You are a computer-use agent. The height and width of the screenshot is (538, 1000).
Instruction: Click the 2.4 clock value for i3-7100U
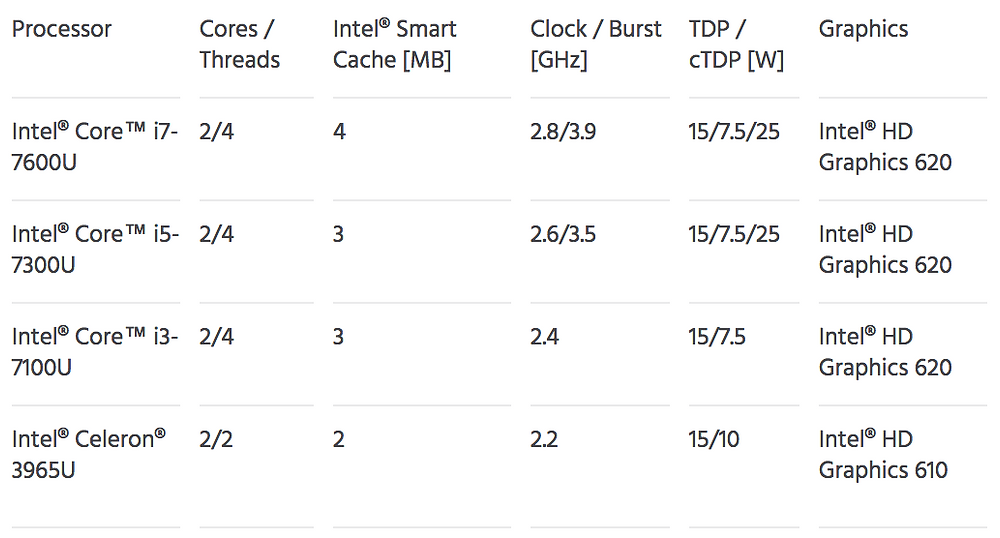coord(544,337)
